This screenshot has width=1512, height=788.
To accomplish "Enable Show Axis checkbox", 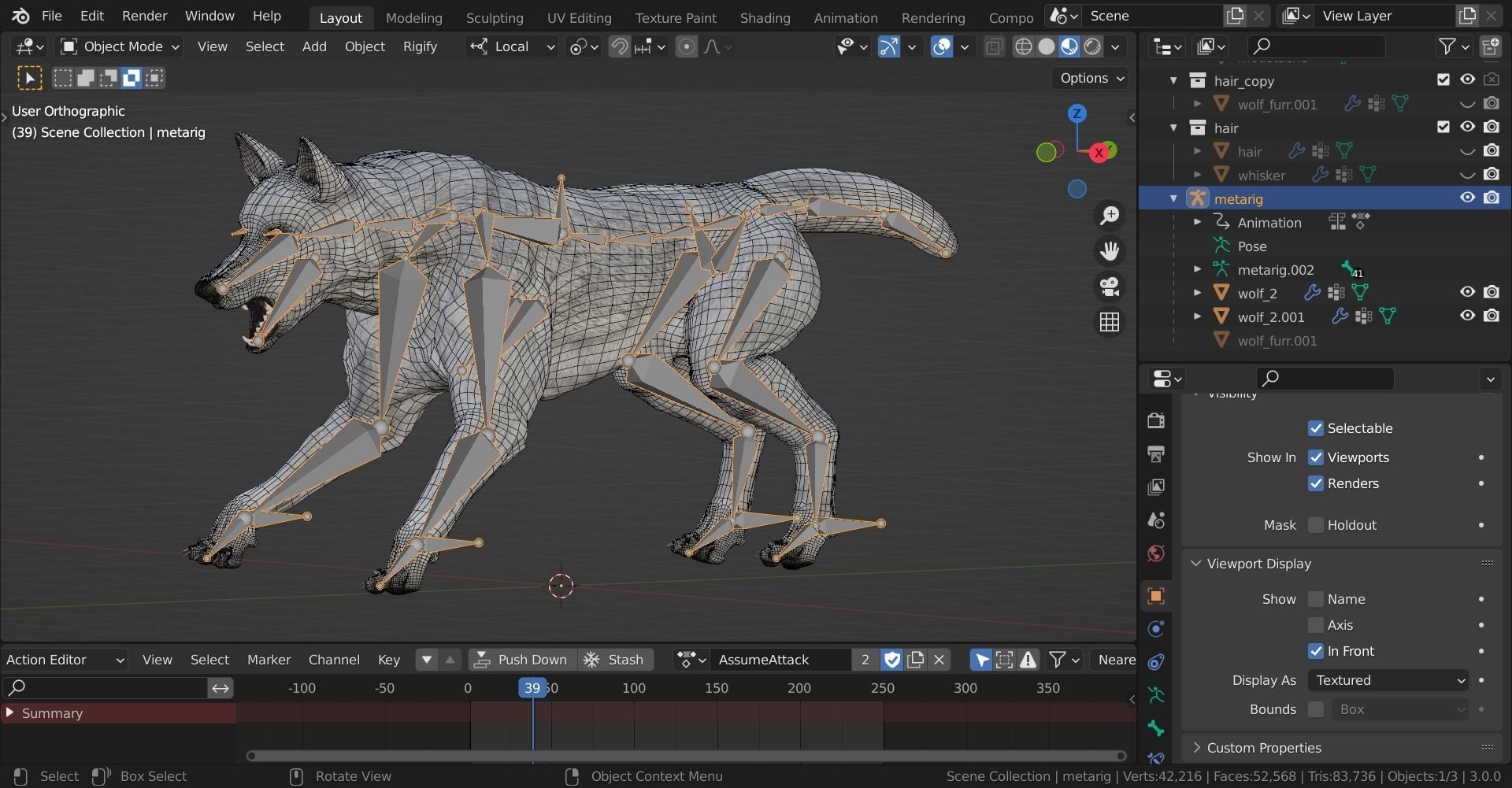I will [1315, 625].
